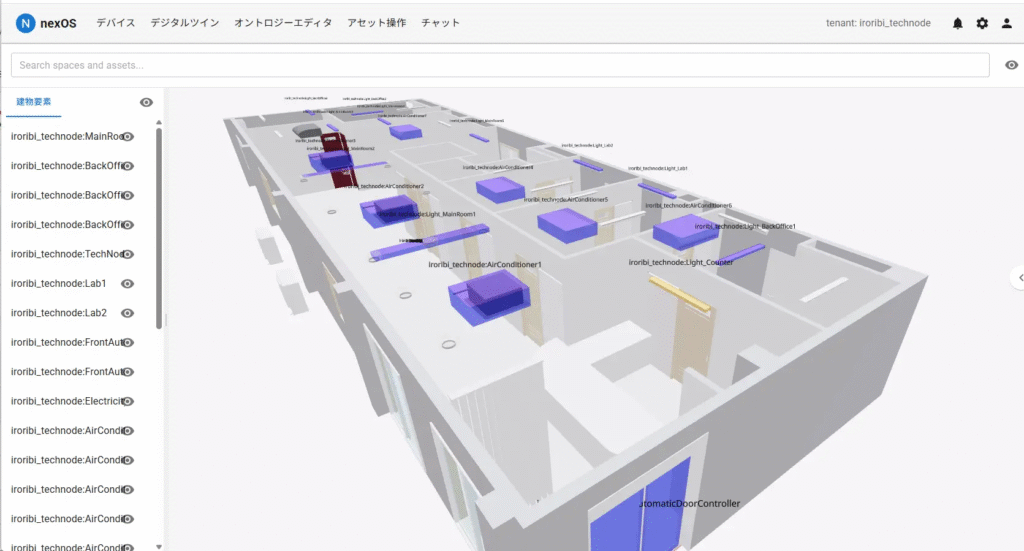Screen dimensions: 1024x551
Task: Select the AirConditioner1 purple block in 3D view
Action: coord(490,296)
